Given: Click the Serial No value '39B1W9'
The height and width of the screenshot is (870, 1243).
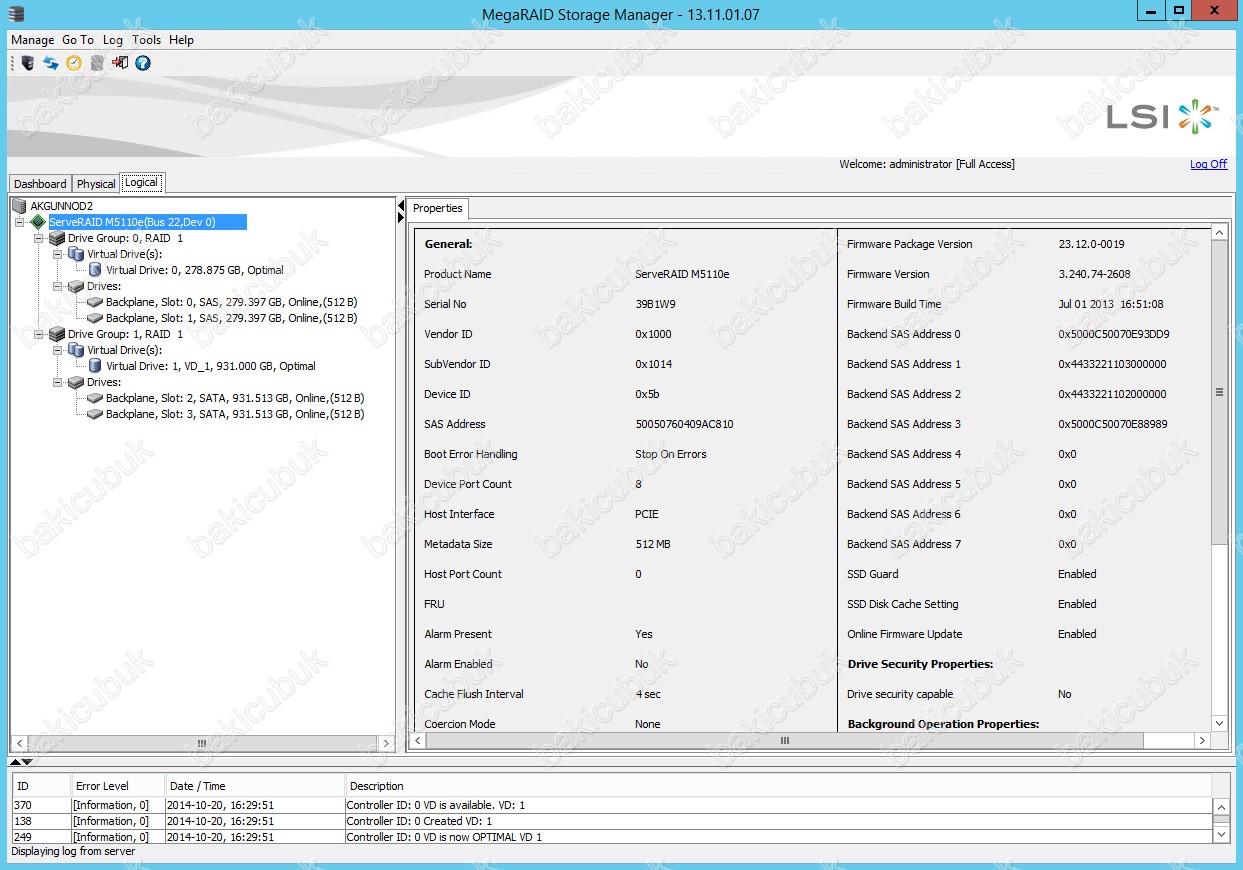Looking at the screenshot, I should point(655,304).
